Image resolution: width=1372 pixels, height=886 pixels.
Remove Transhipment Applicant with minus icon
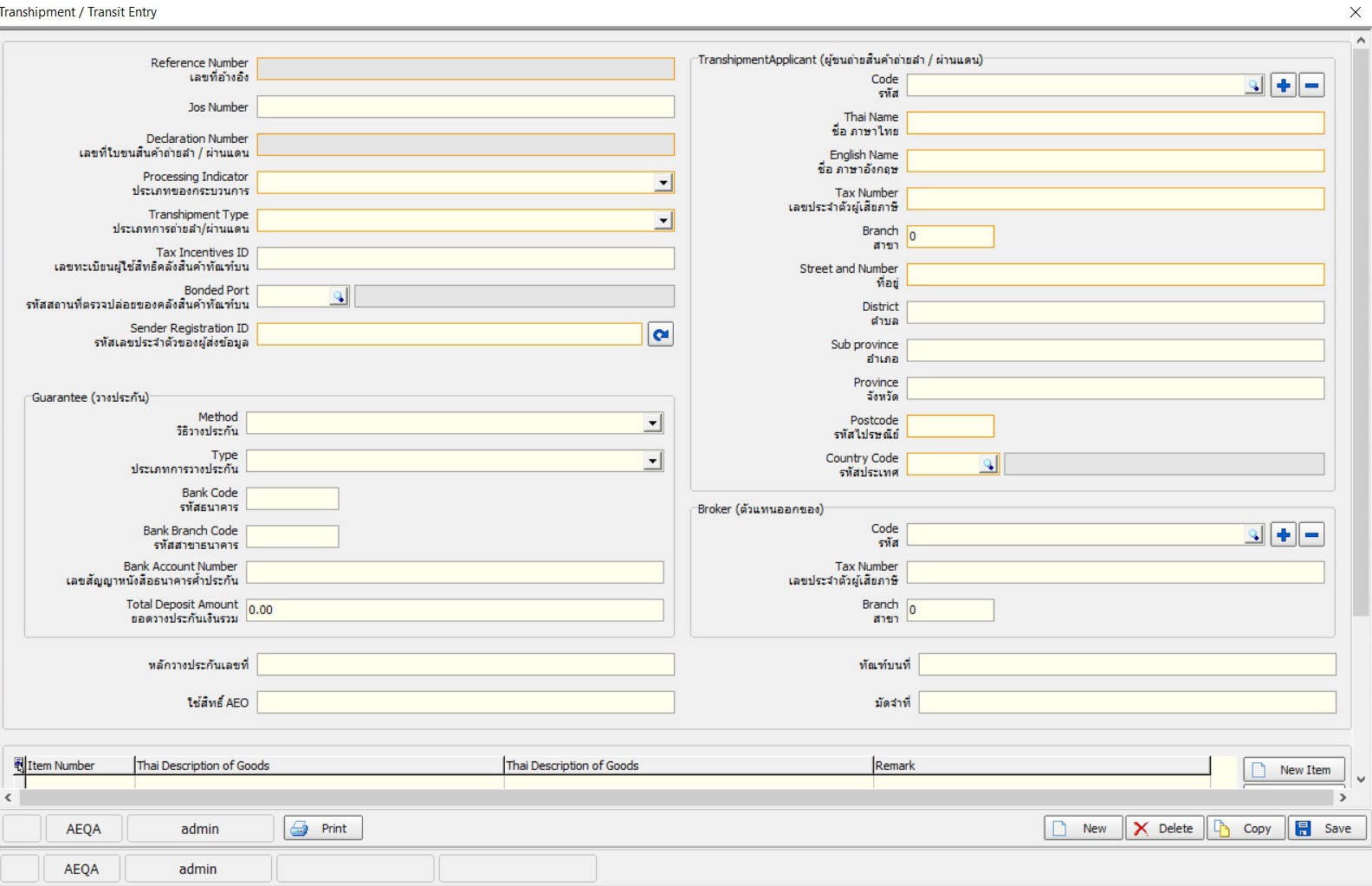pos(1312,85)
